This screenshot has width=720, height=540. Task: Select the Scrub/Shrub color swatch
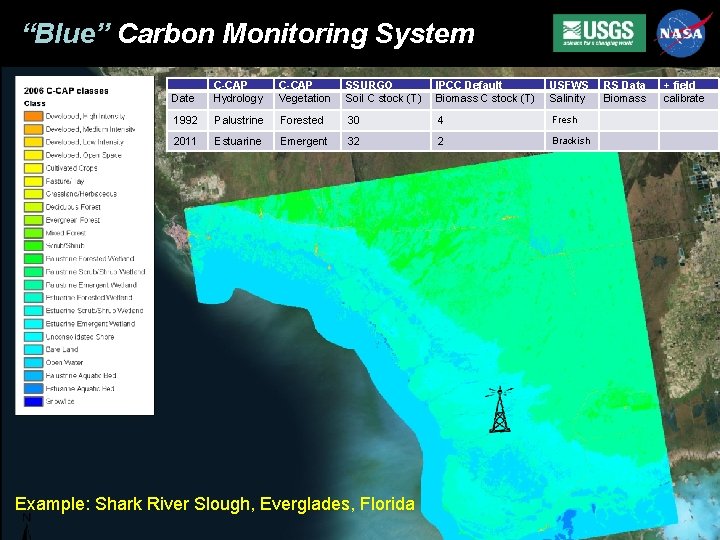tap(34, 246)
